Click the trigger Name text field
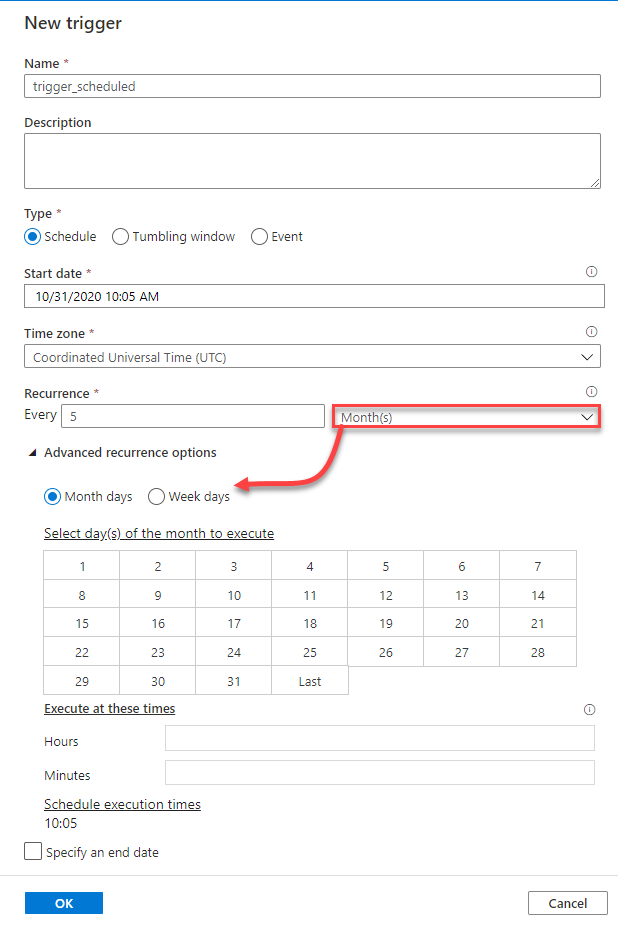 [x=312, y=86]
